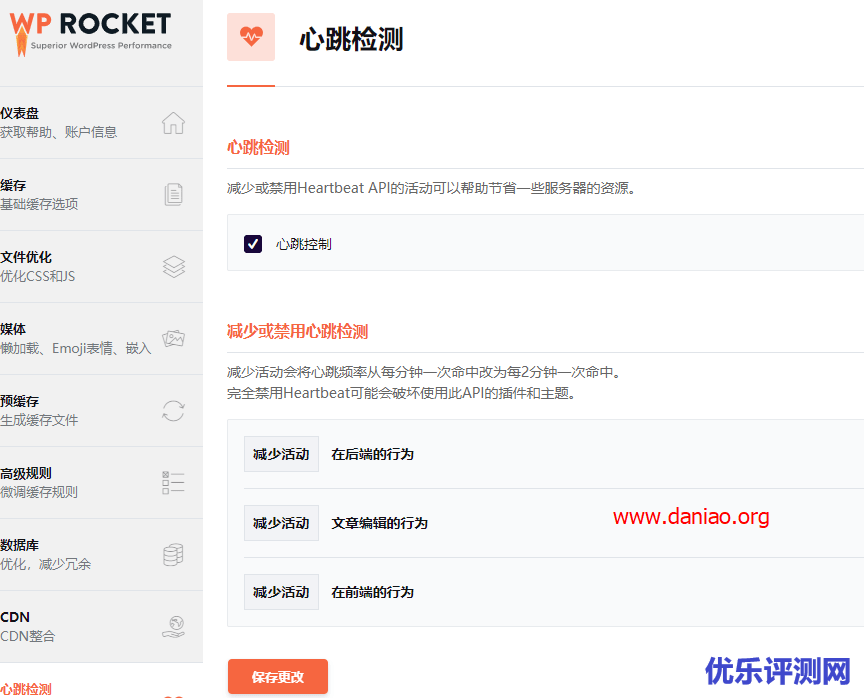864x698 pixels.
Task: Open the 媒体 menu item
Action: pos(101,339)
